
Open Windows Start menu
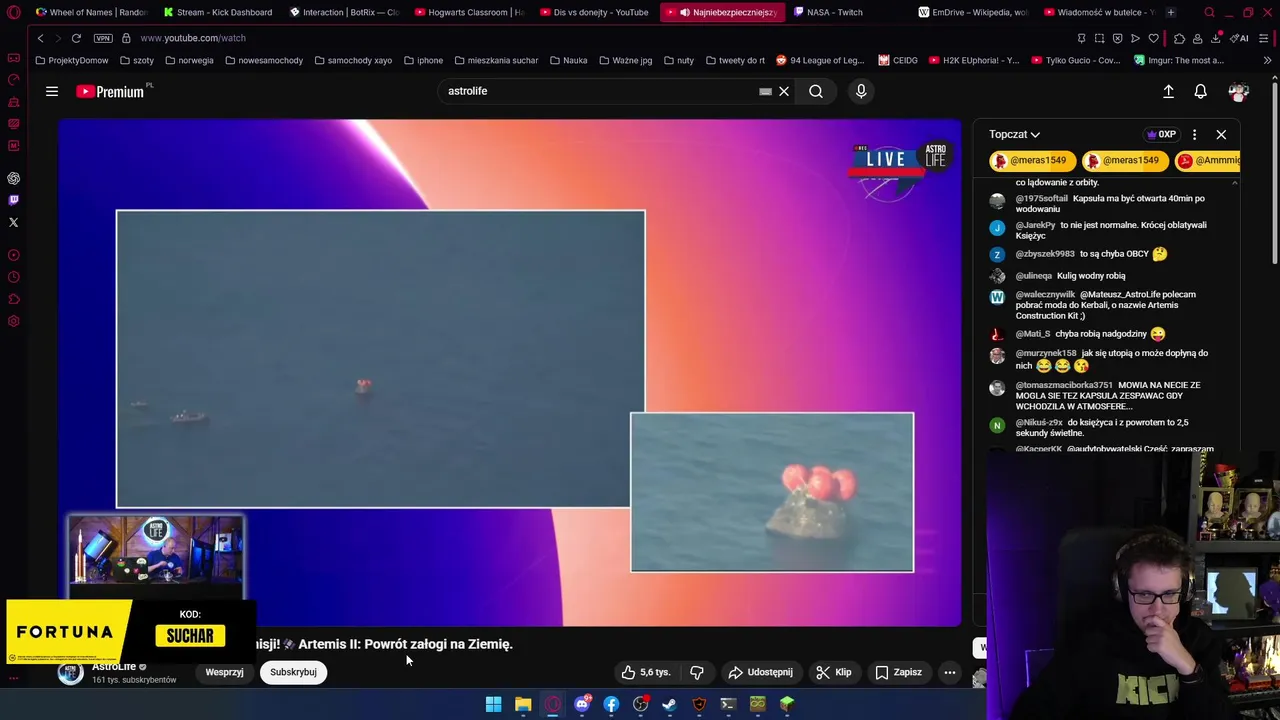coord(493,704)
